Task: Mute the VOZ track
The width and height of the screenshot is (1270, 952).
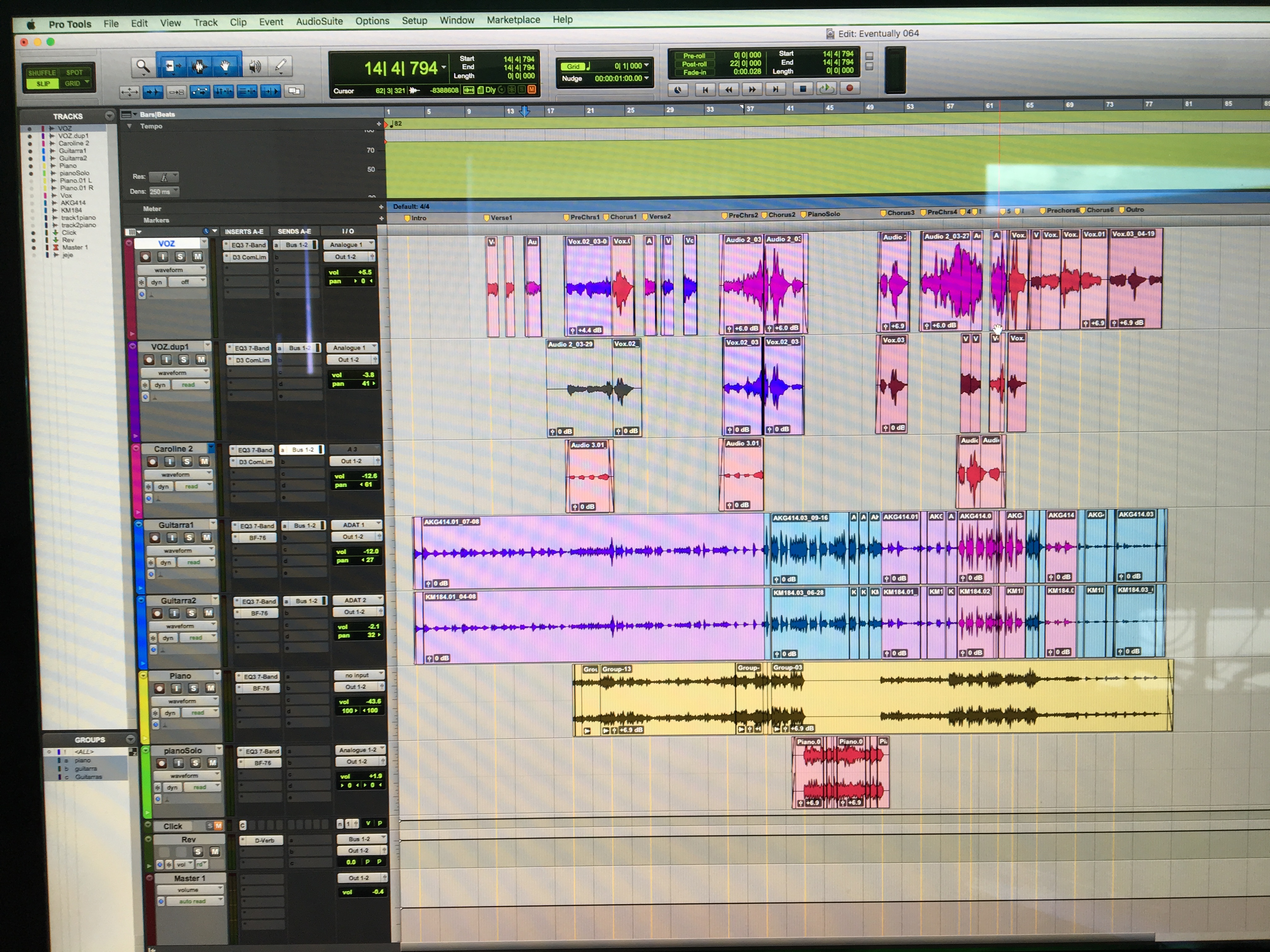Action: click(x=197, y=257)
